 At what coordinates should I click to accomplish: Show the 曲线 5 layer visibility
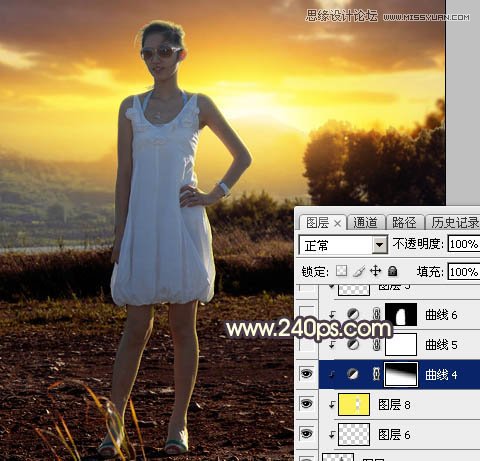pos(307,344)
